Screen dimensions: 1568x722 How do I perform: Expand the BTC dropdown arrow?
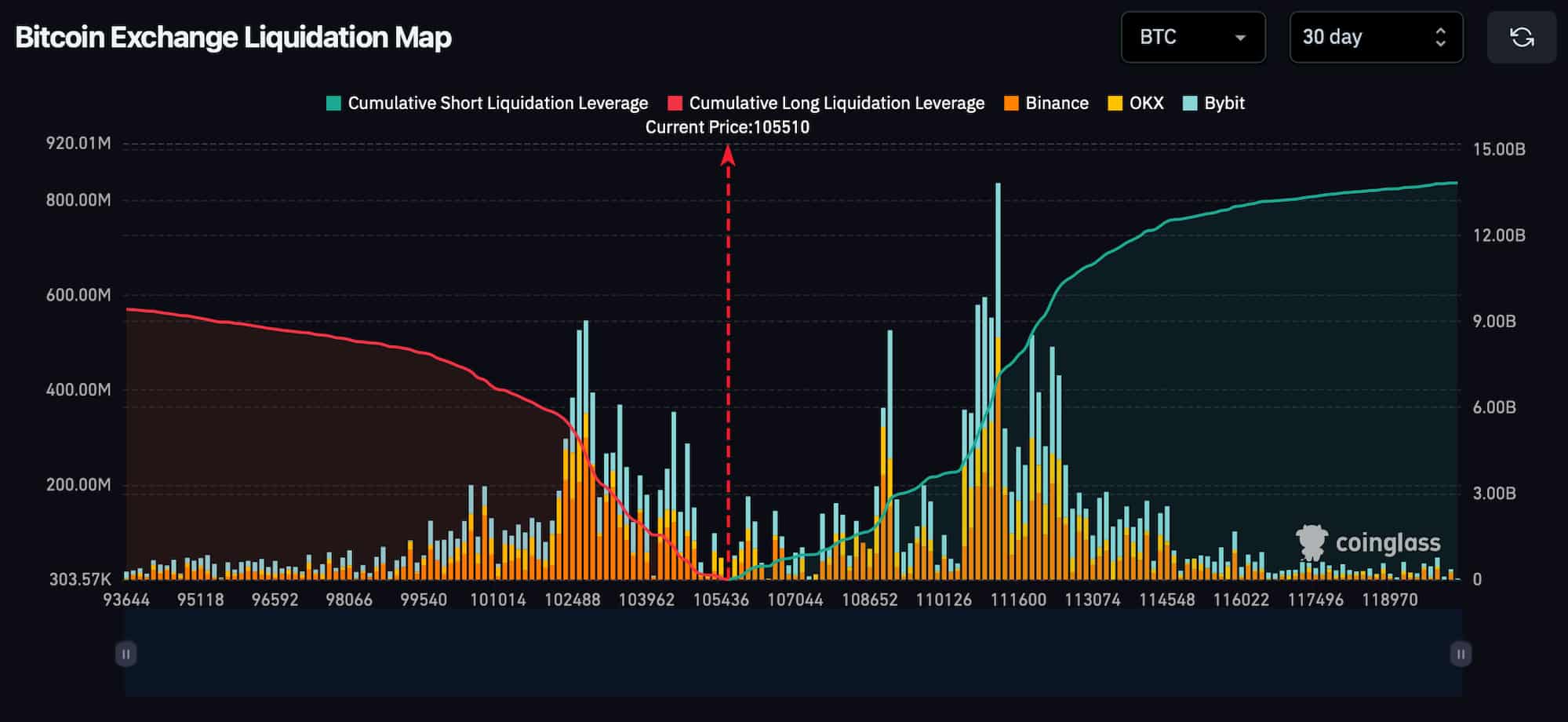[1240, 38]
